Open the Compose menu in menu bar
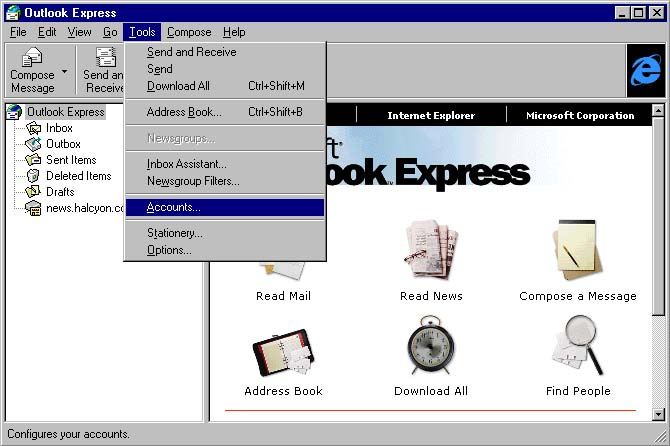 [189, 32]
